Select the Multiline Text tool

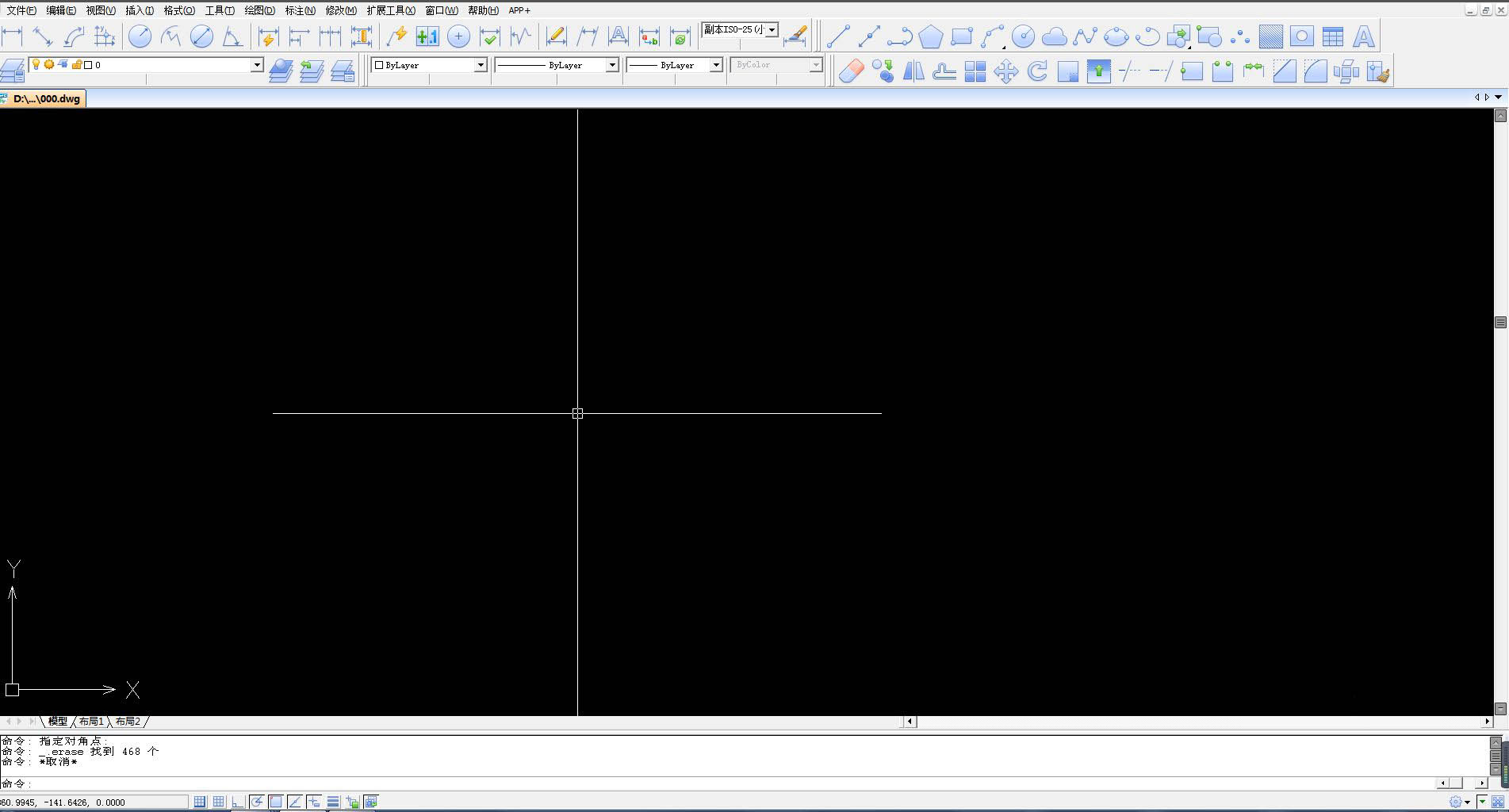(x=1363, y=36)
